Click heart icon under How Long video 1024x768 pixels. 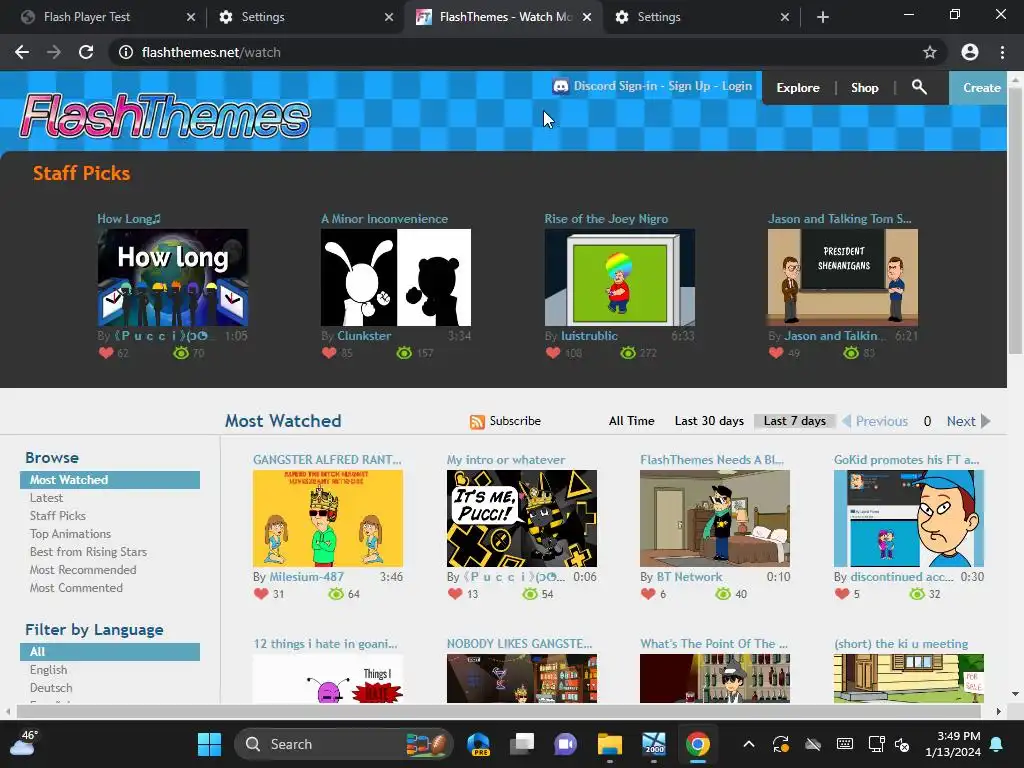(106, 353)
